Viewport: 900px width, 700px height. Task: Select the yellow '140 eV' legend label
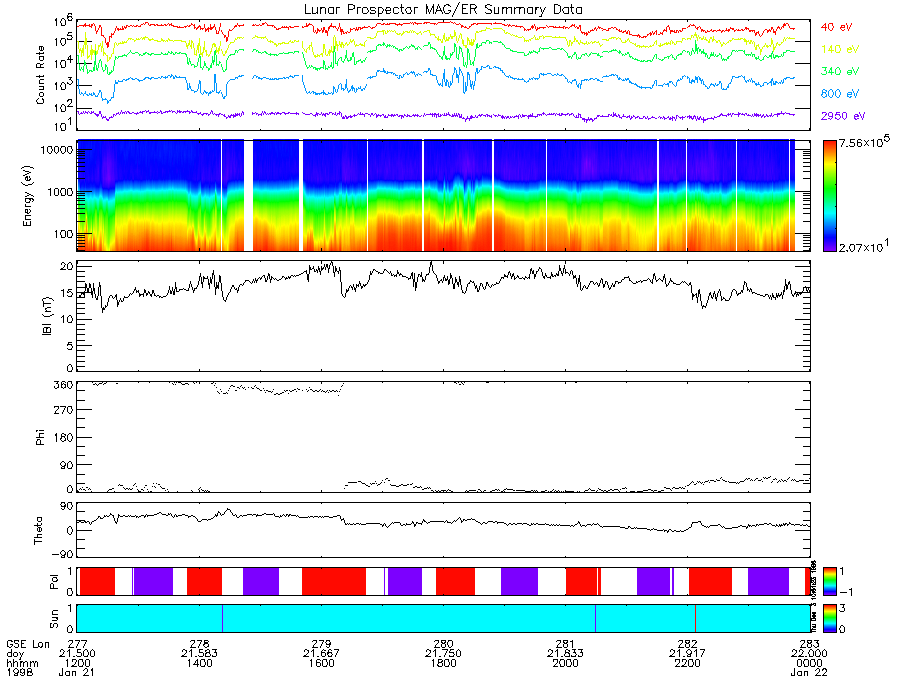point(840,49)
